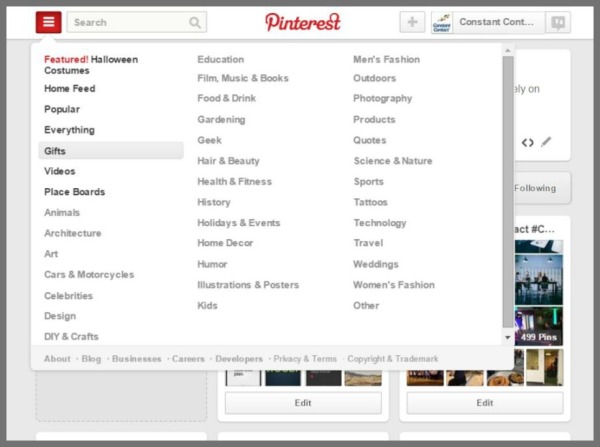Viewport: 600px width, 447px height.
Task: Click the scrollbar up arrow in menu
Action: pyautogui.click(x=508, y=50)
